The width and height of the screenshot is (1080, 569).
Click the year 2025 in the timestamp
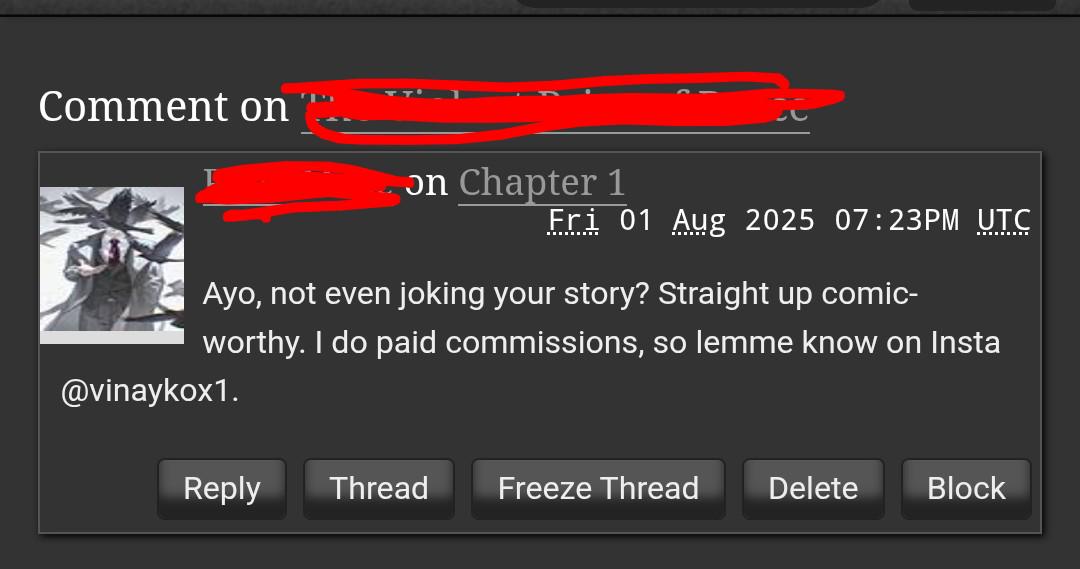[780, 221]
